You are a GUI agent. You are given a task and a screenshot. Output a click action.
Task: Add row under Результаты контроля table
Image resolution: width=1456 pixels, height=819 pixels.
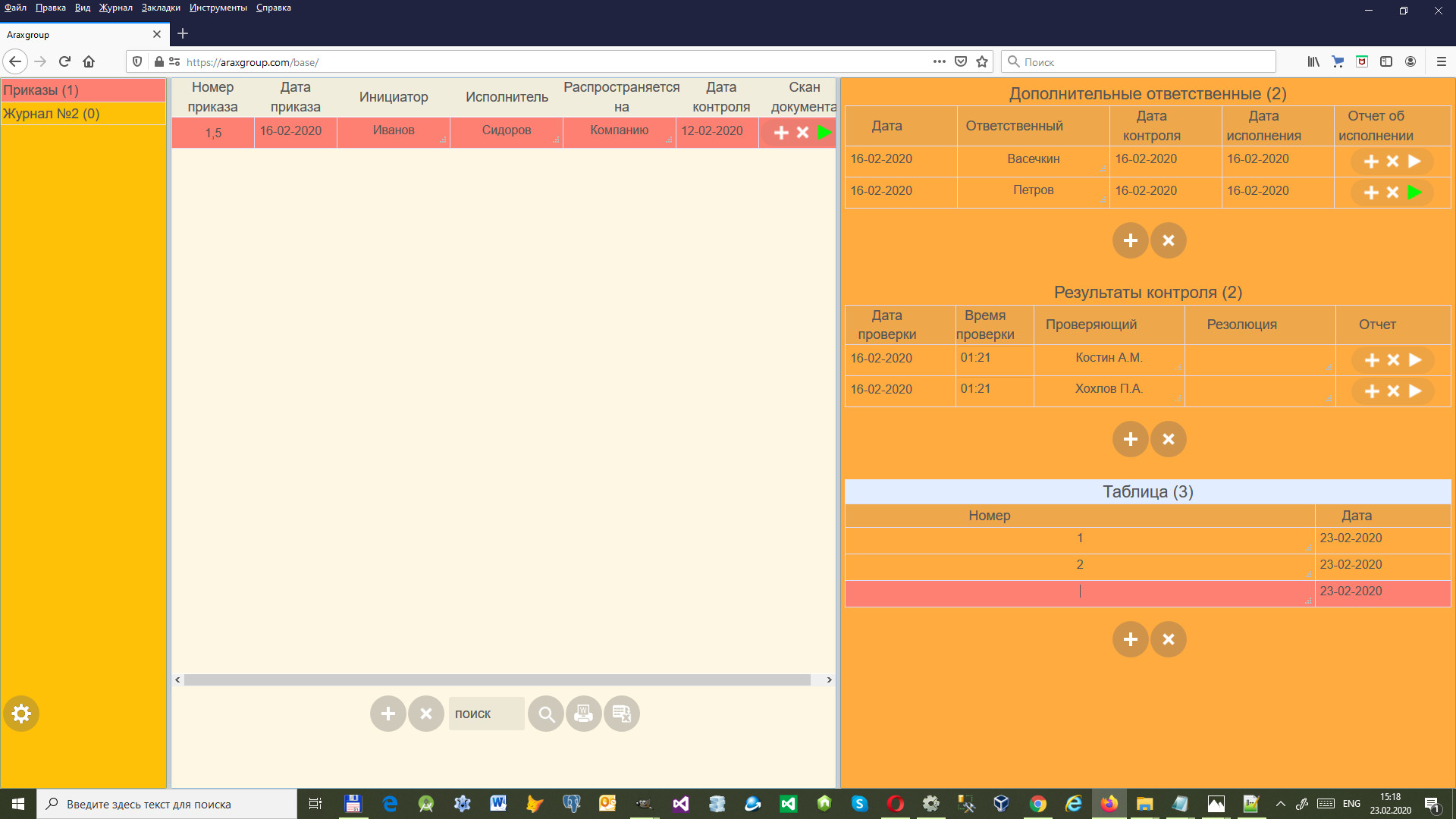pos(1130,439)
